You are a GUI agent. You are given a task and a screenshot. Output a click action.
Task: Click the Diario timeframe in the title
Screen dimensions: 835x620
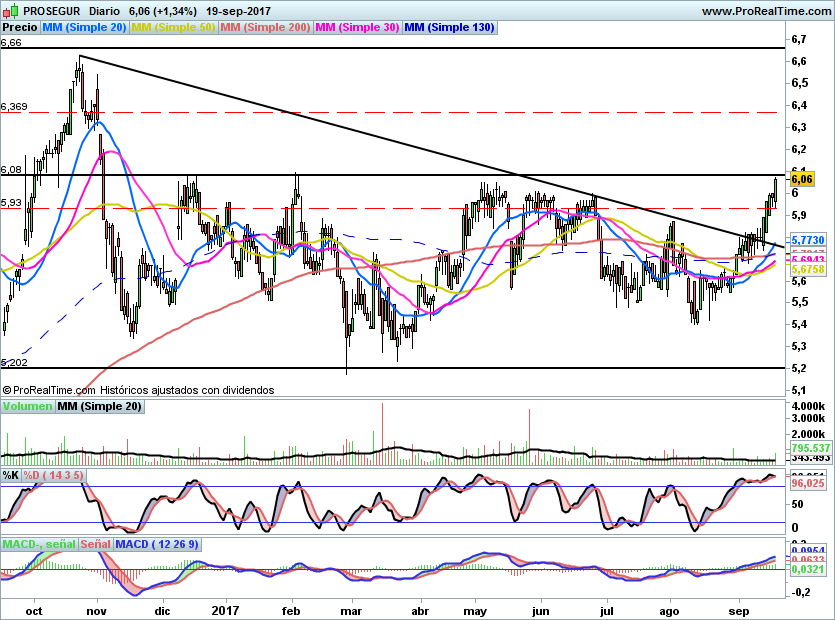(104, 11)
